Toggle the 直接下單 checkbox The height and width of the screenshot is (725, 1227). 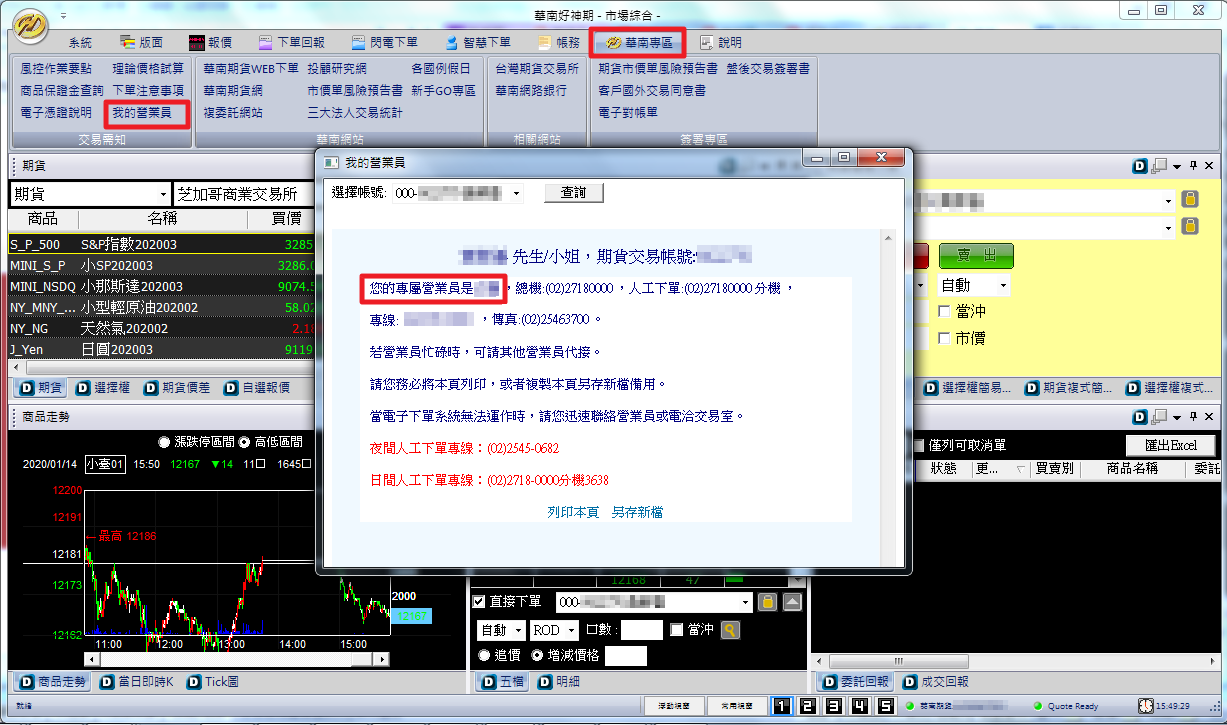tap(479, 602)
